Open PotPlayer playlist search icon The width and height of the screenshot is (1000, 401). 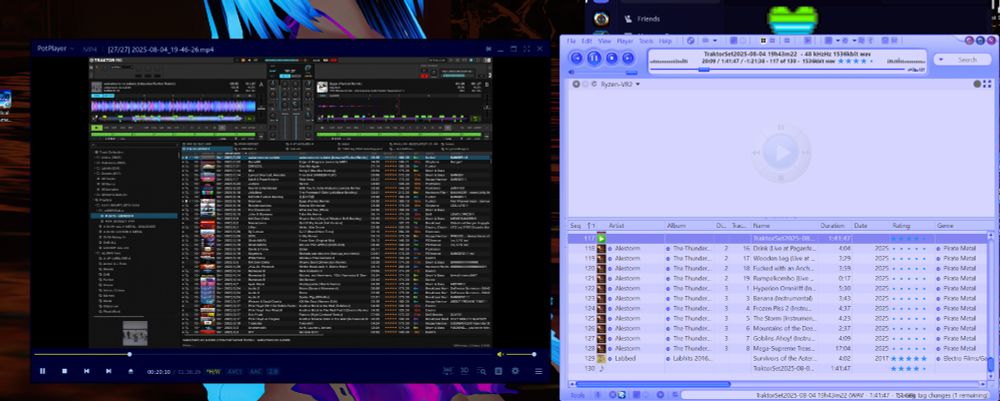(x=482, y=371)
